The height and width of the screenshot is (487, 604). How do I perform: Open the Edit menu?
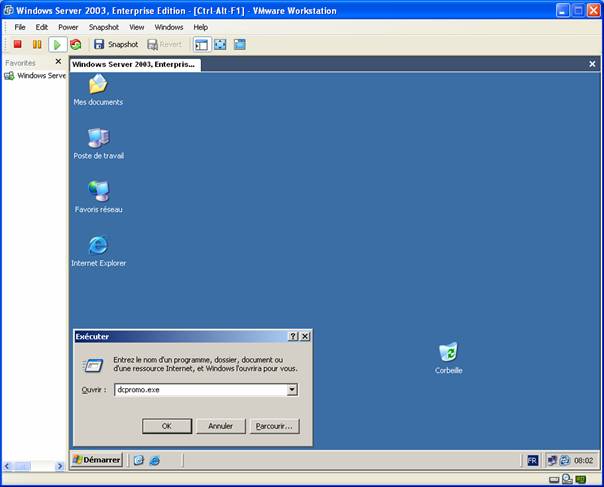[42, 27]
